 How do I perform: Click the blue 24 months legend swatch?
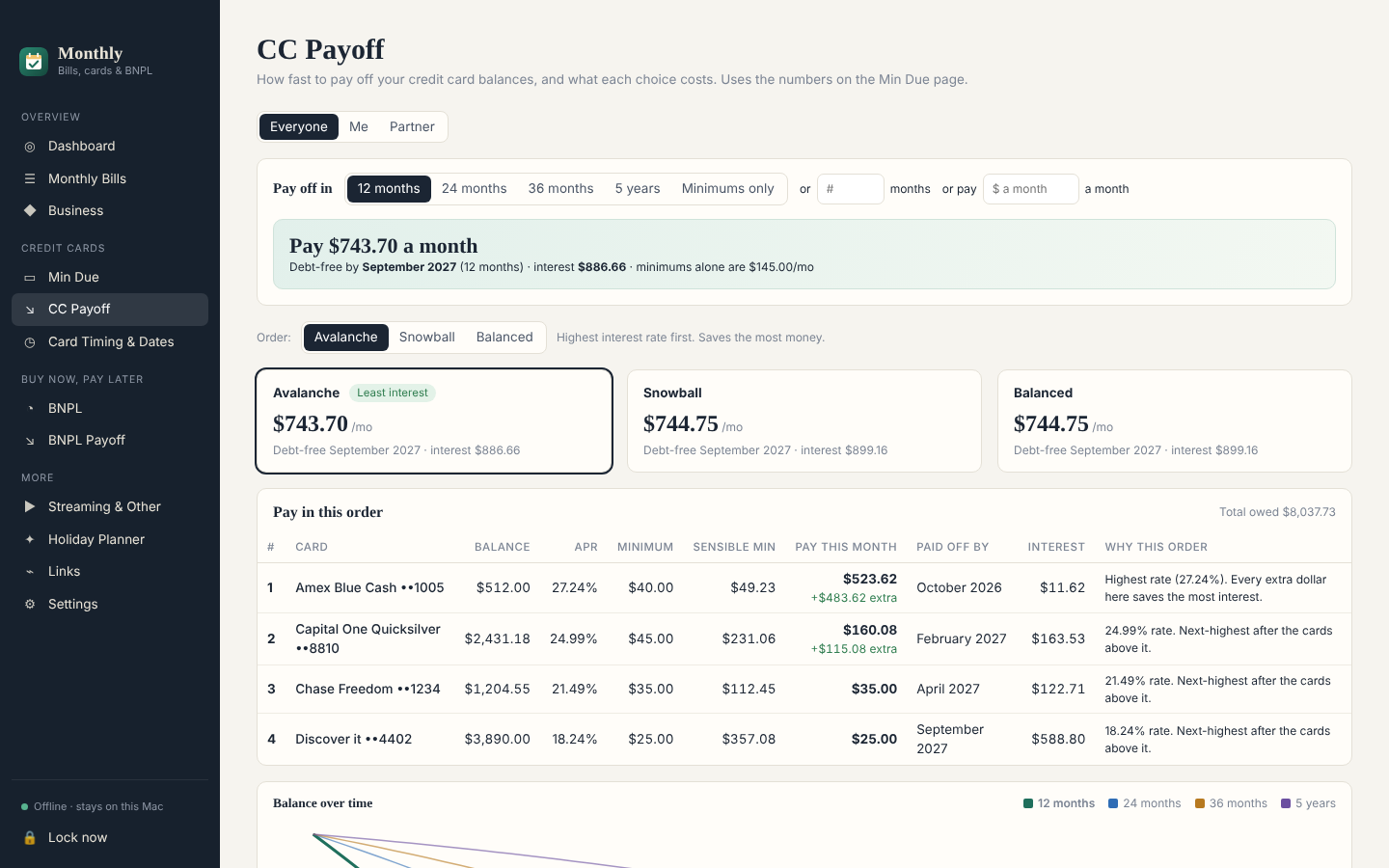(1113, 803)
